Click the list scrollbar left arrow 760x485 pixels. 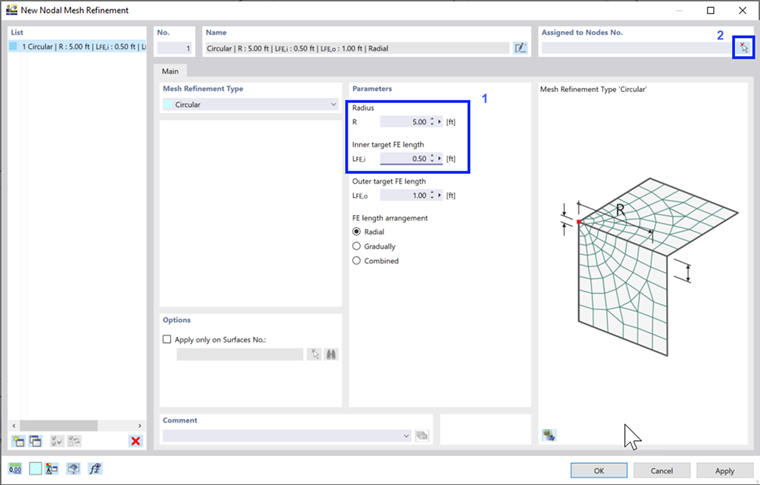(14, 425)
